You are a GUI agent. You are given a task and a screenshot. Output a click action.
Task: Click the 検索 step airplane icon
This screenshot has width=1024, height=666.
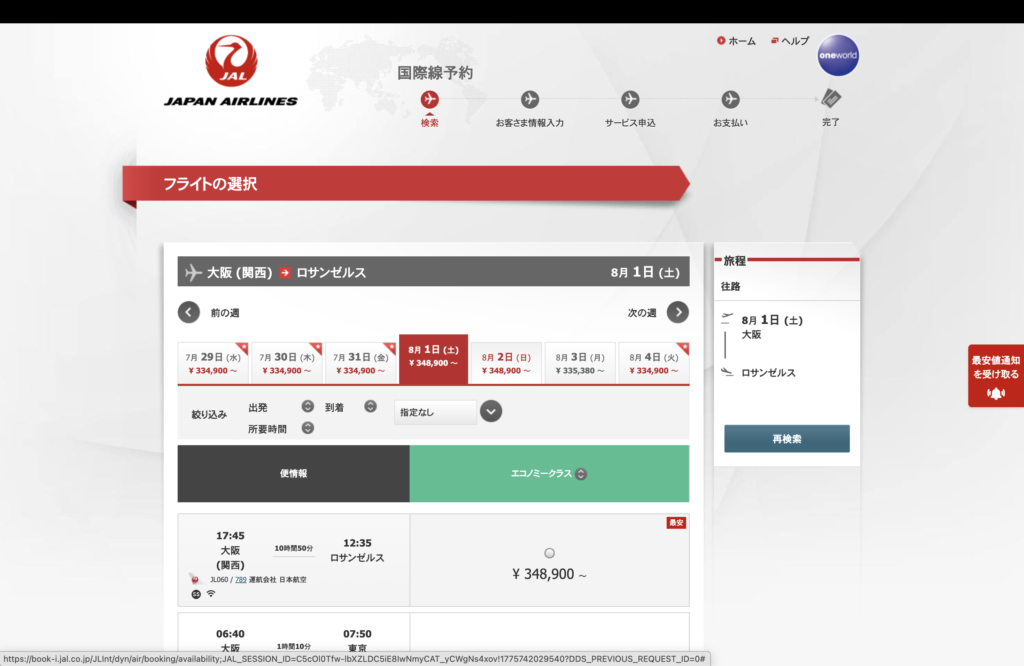(430, 99)
